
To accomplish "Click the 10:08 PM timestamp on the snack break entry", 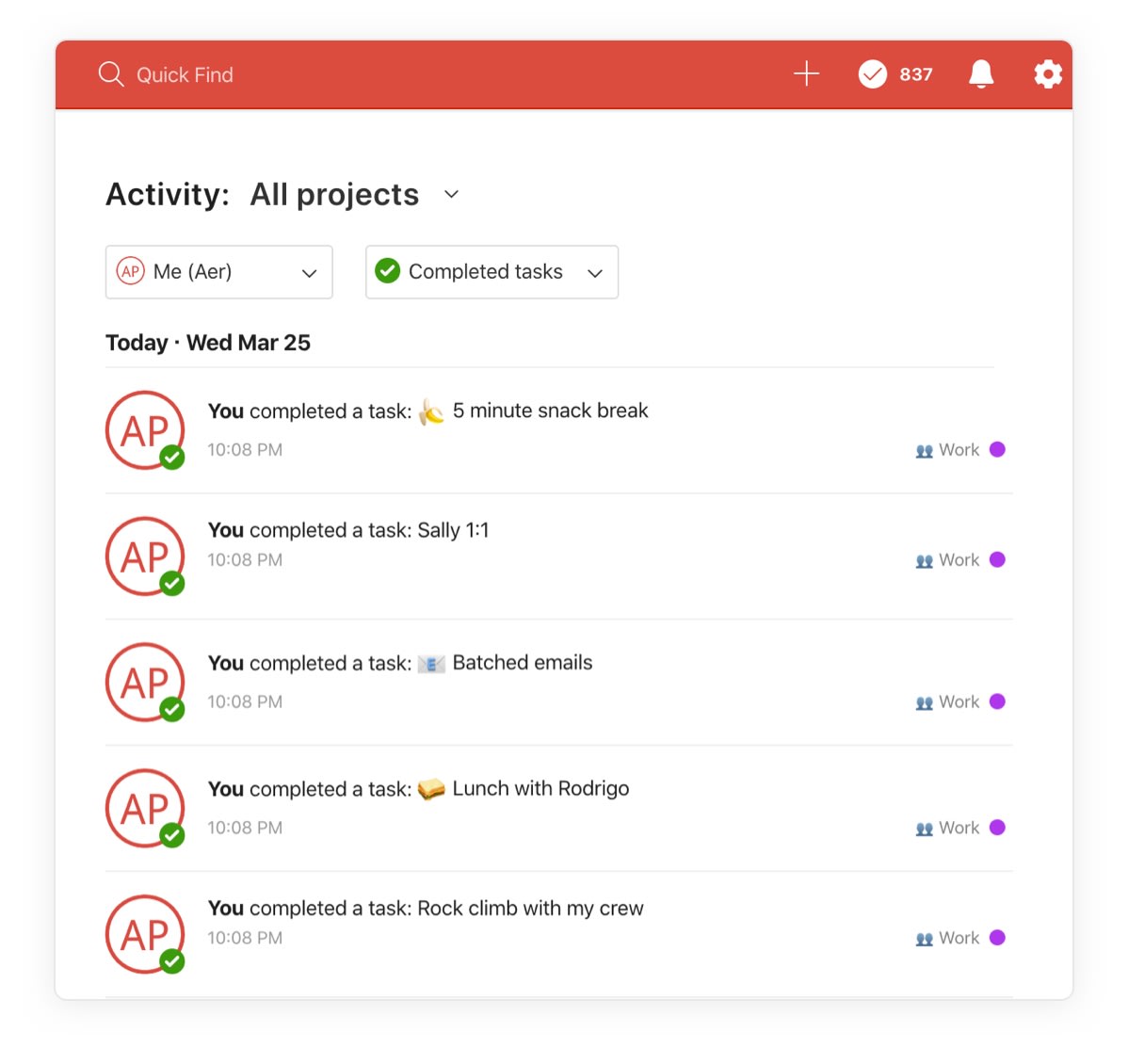I will pyautogui.click(x=245, y=449).
